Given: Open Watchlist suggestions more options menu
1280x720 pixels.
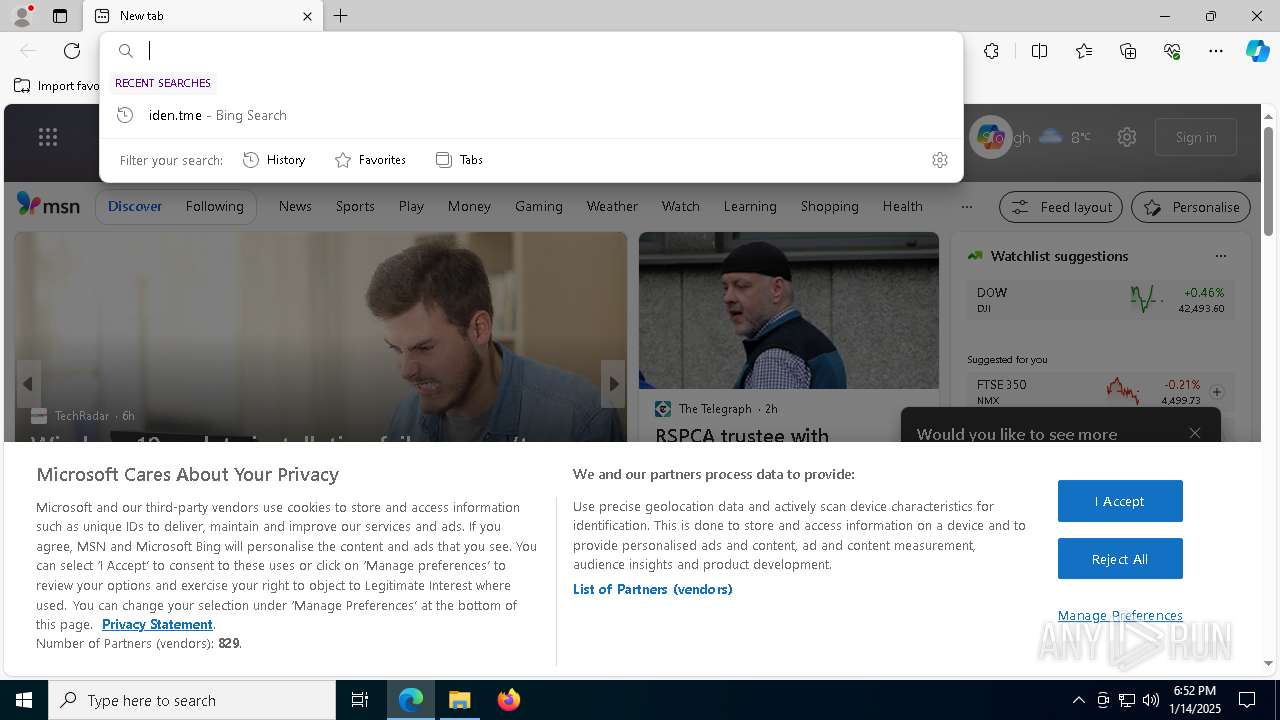Looking at the screenshot, I should [1220, 256].
